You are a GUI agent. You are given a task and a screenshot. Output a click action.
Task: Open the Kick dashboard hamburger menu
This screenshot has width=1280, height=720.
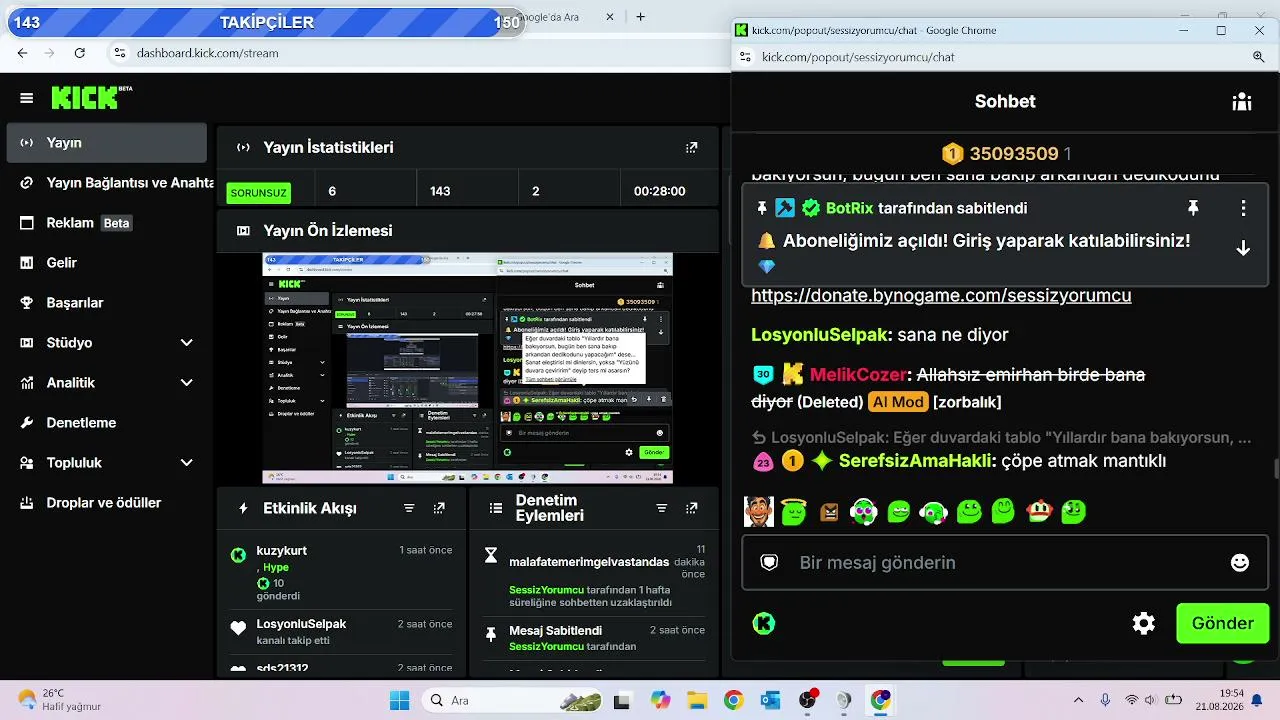coord(27,98)
